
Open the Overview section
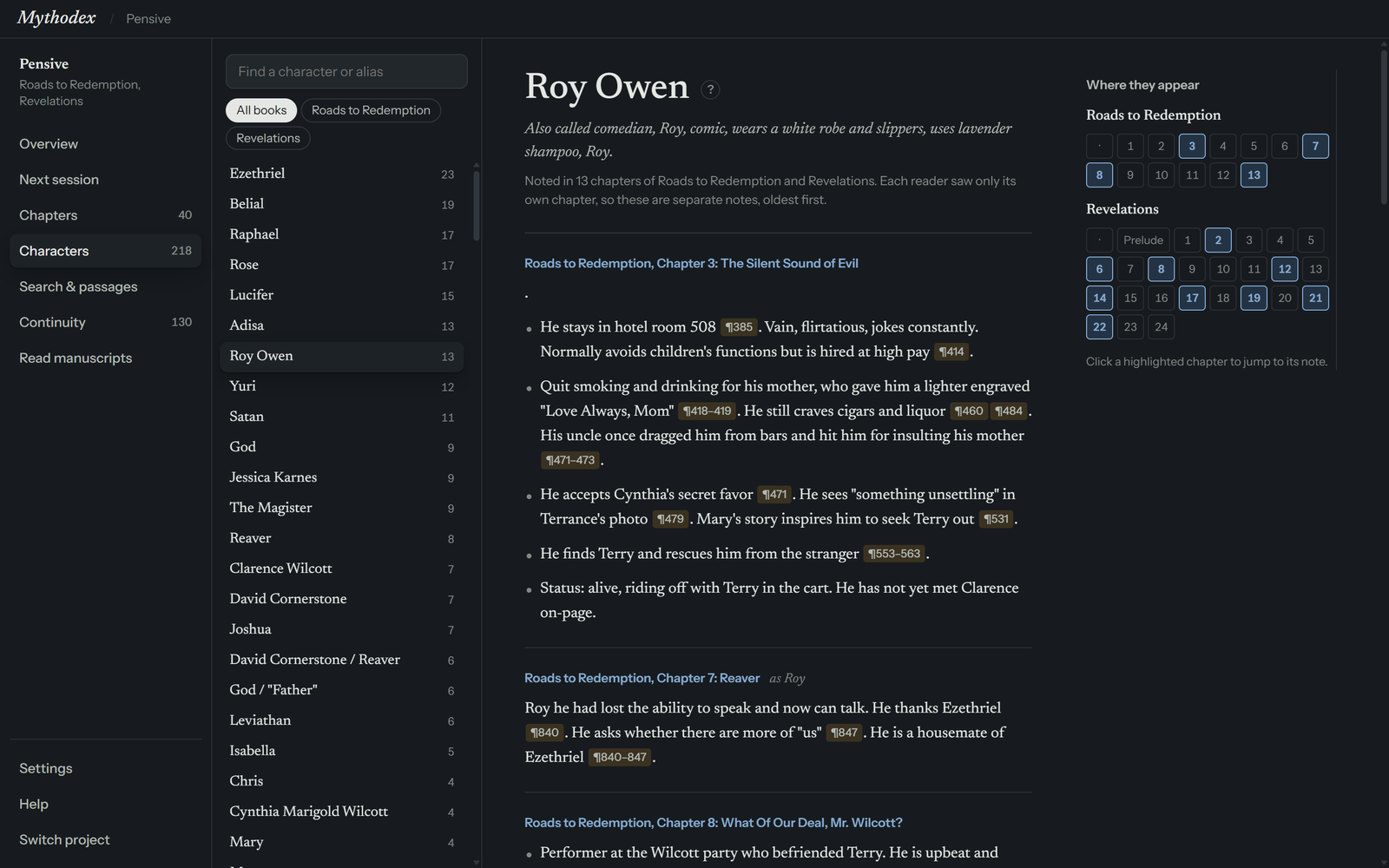point(106,144)
